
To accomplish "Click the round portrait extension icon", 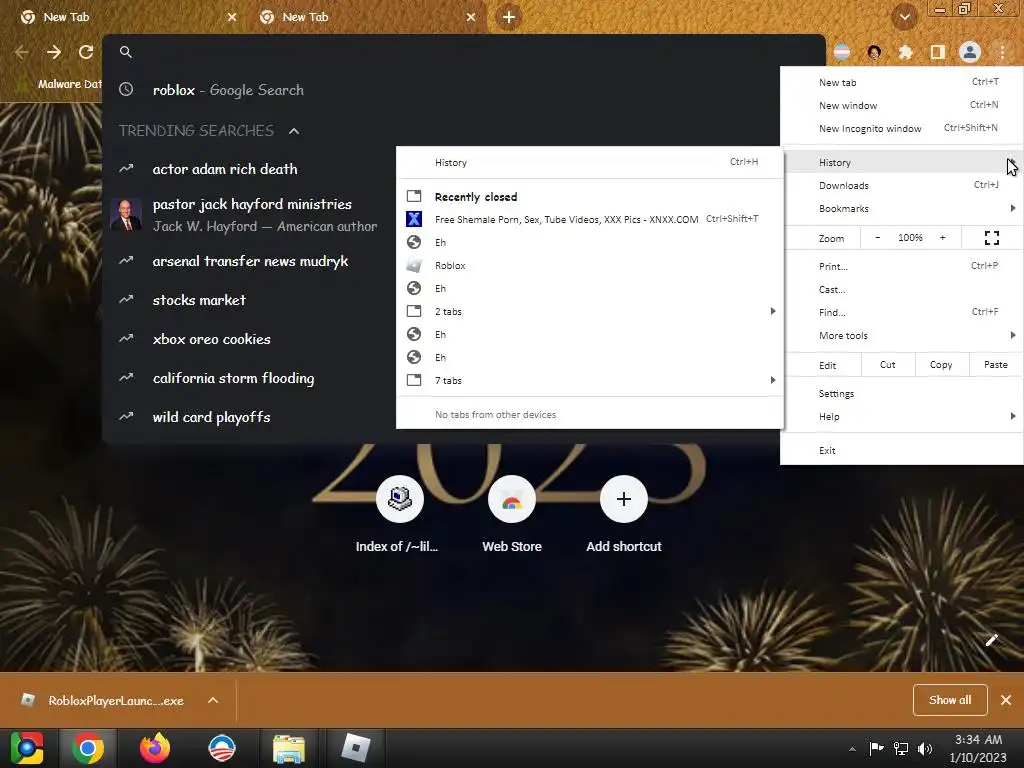I will tap(874, 52).
